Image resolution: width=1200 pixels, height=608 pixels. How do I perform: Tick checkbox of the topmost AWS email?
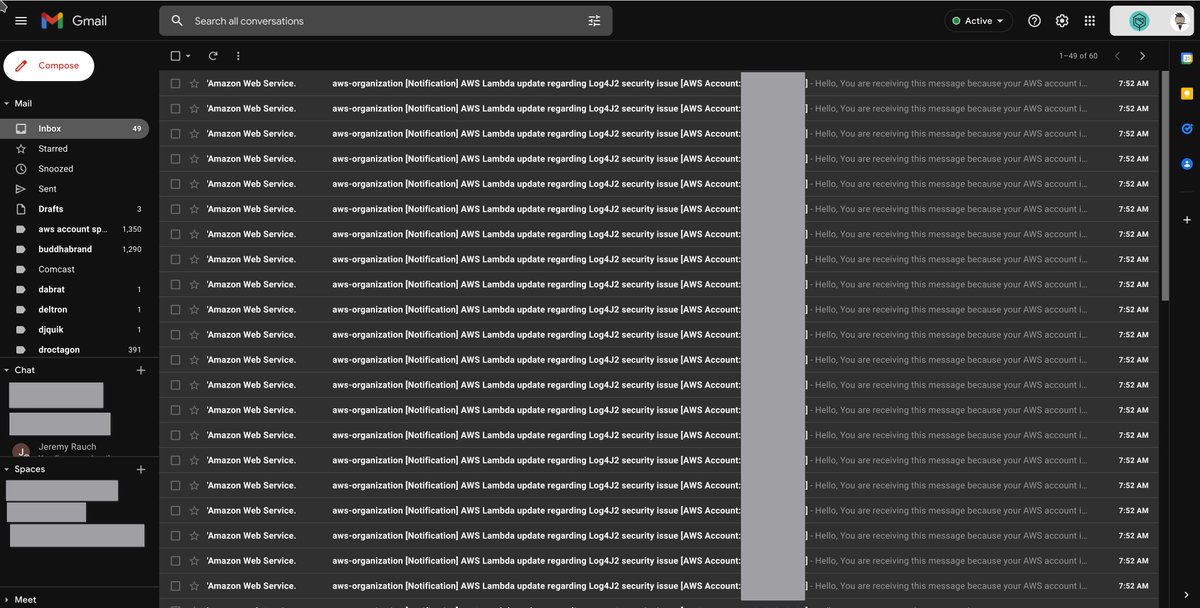176,83
